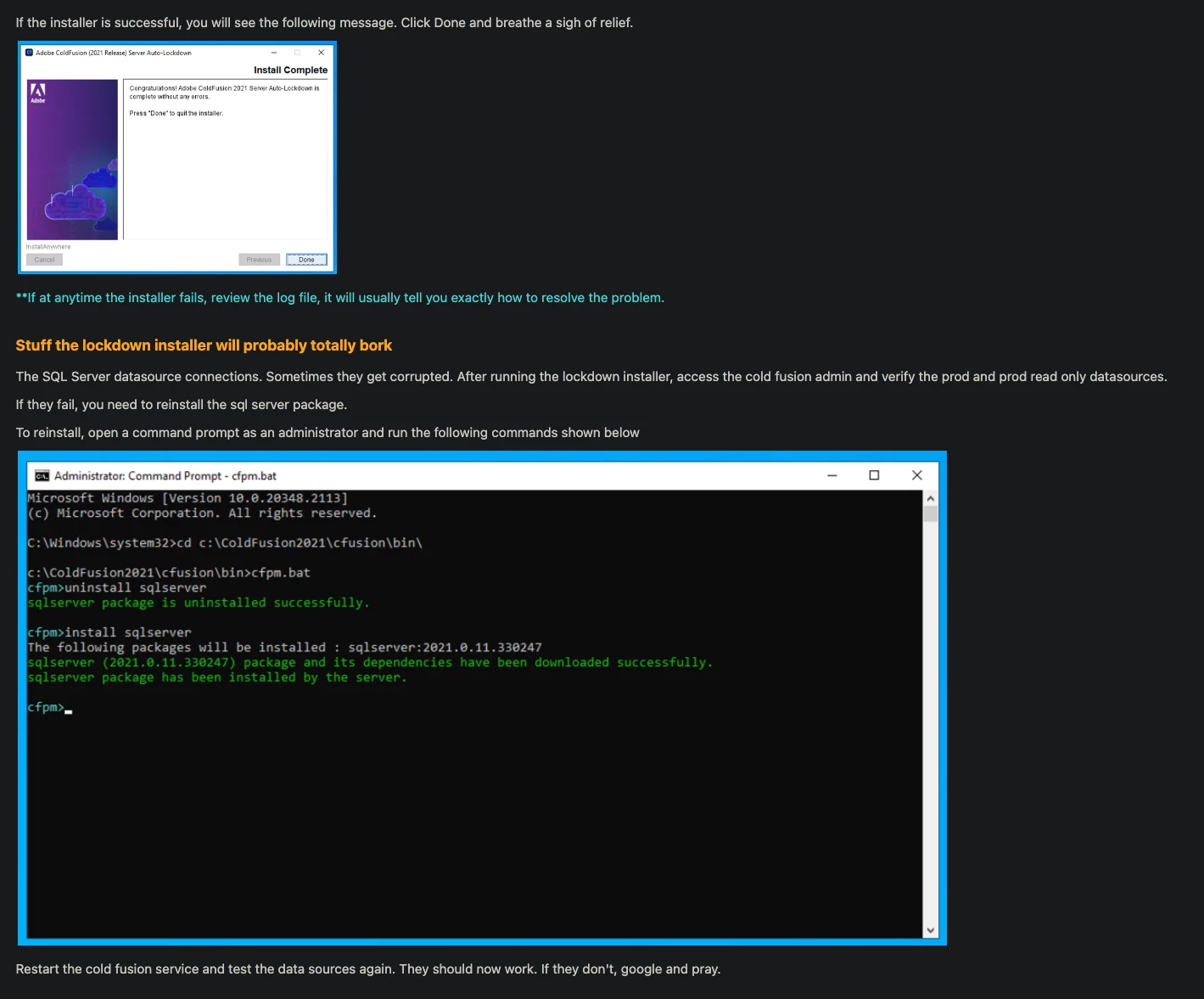Minimize the Administrator Command Prompt window
Image resolution: width=1204 pixels, height=999 pixels.
pyautogui.click(x=832, y=475)
